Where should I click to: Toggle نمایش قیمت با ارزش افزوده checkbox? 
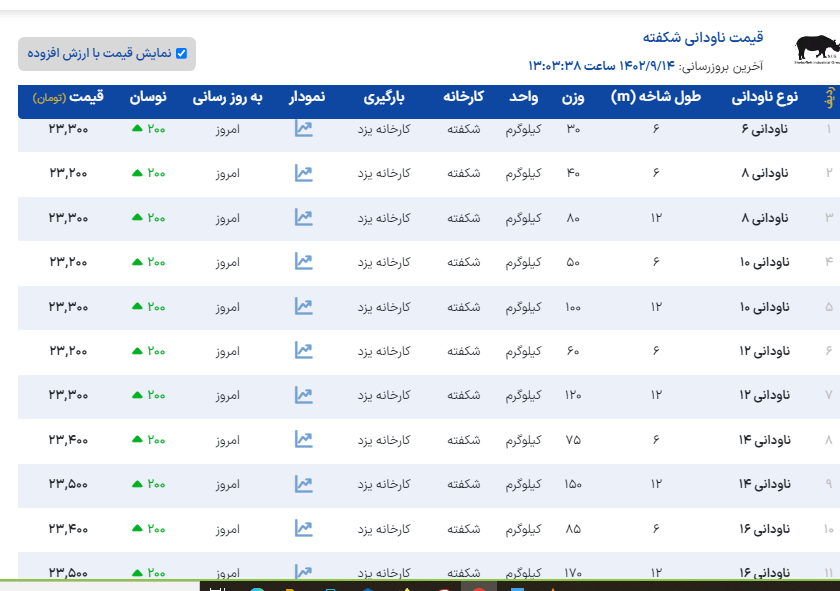click(181, 54)
